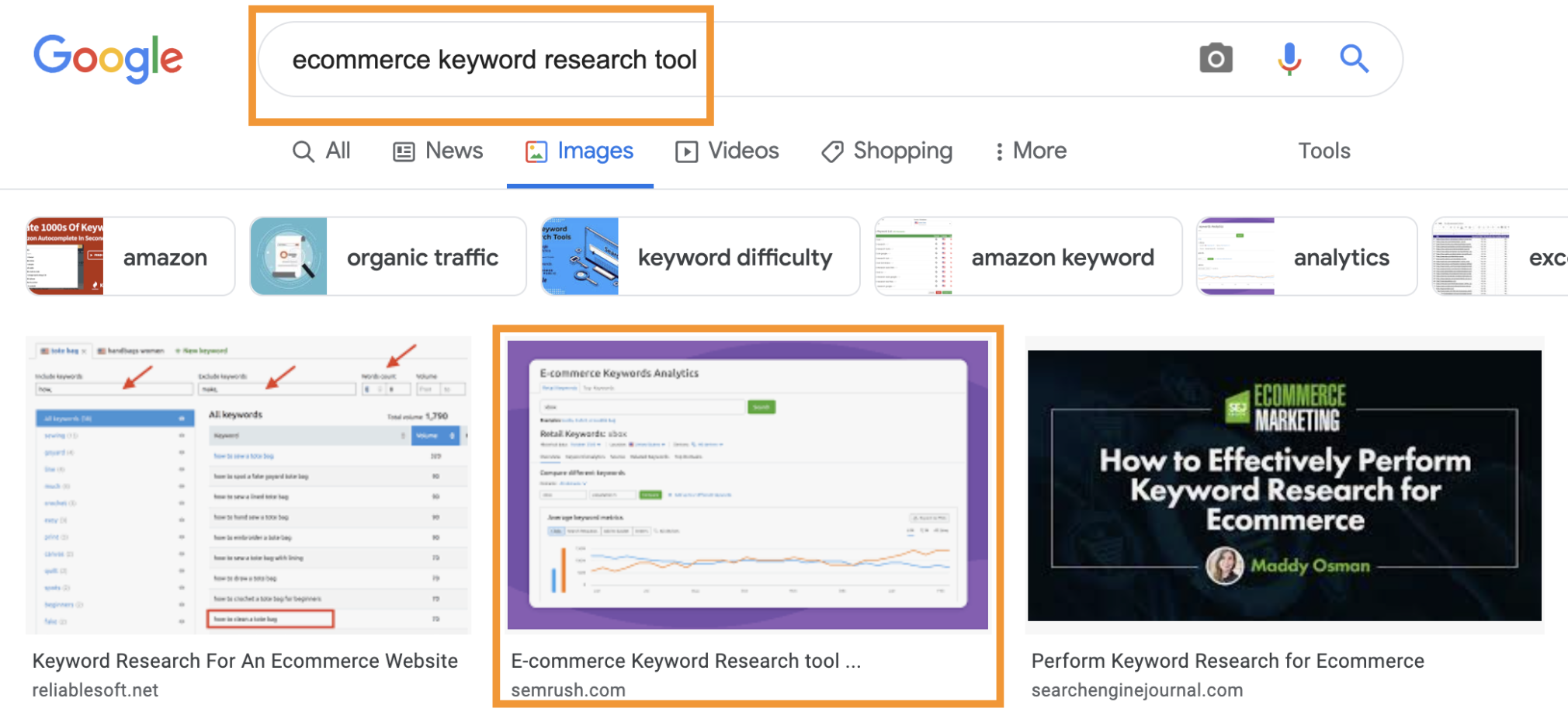Switch to the News tab
1568x719 pixels.
(x=438, y=151)
